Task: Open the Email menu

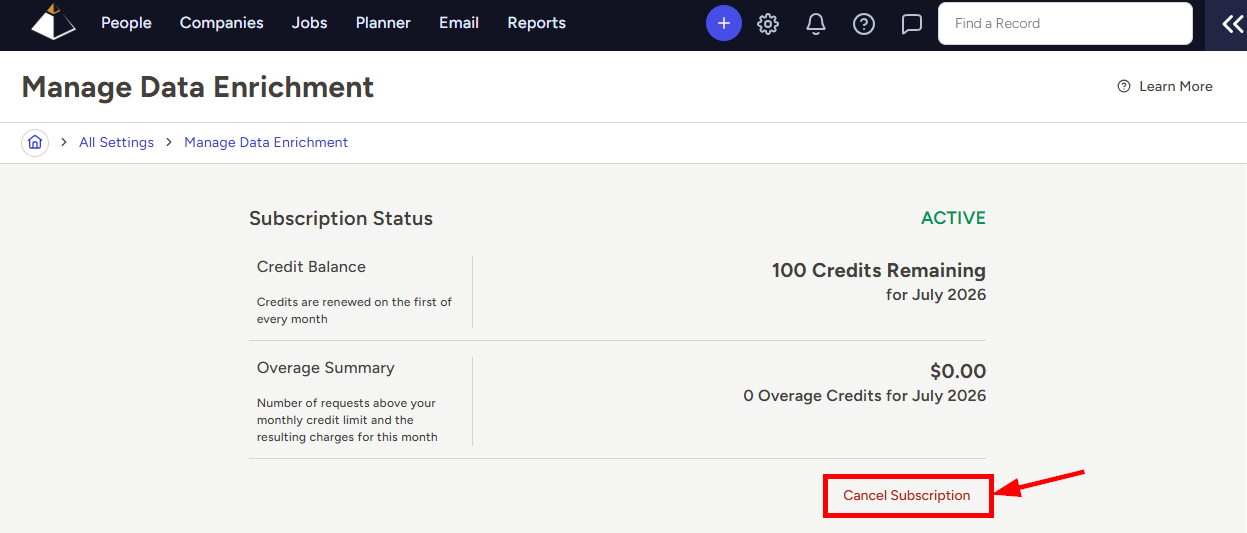Action: 459,23
